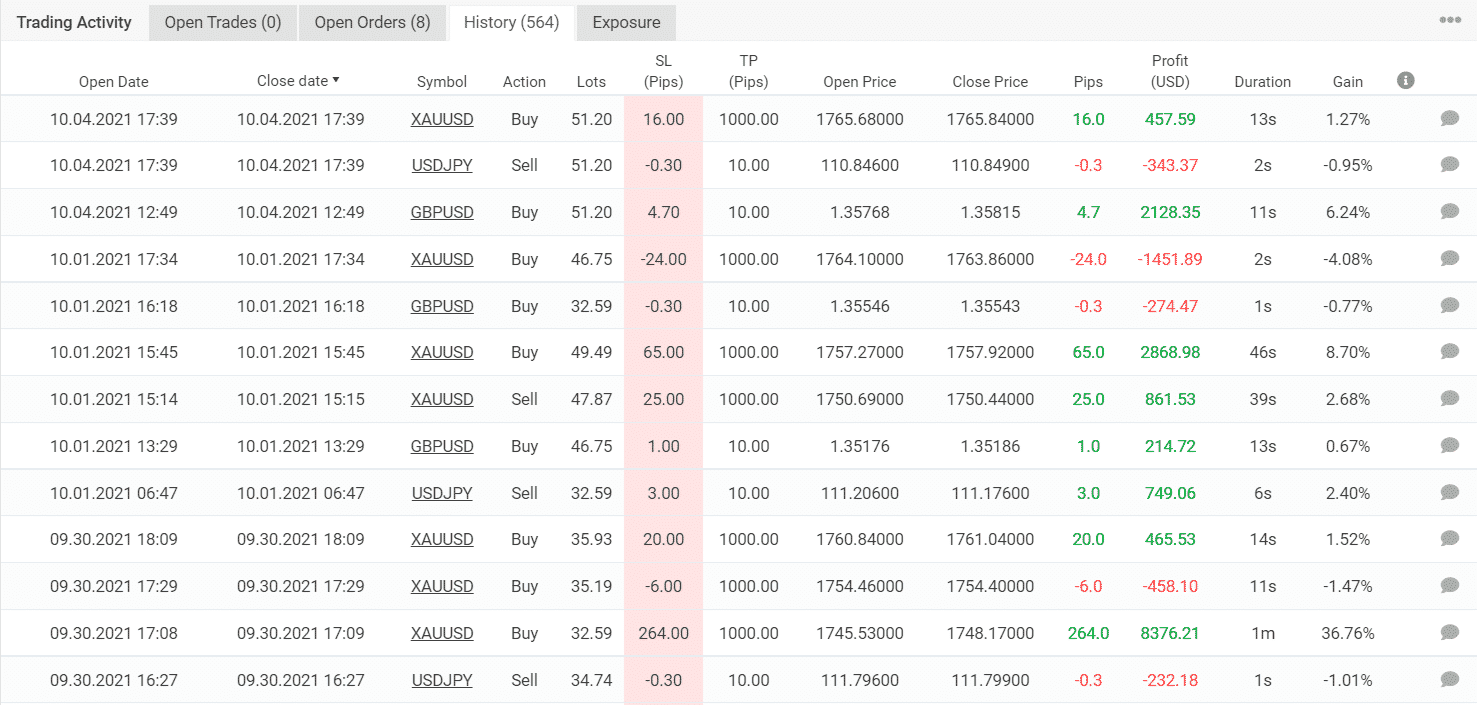Select the History (564) tab
The height and width of the screenshot is (705, 1477).
tap(511, 22)
